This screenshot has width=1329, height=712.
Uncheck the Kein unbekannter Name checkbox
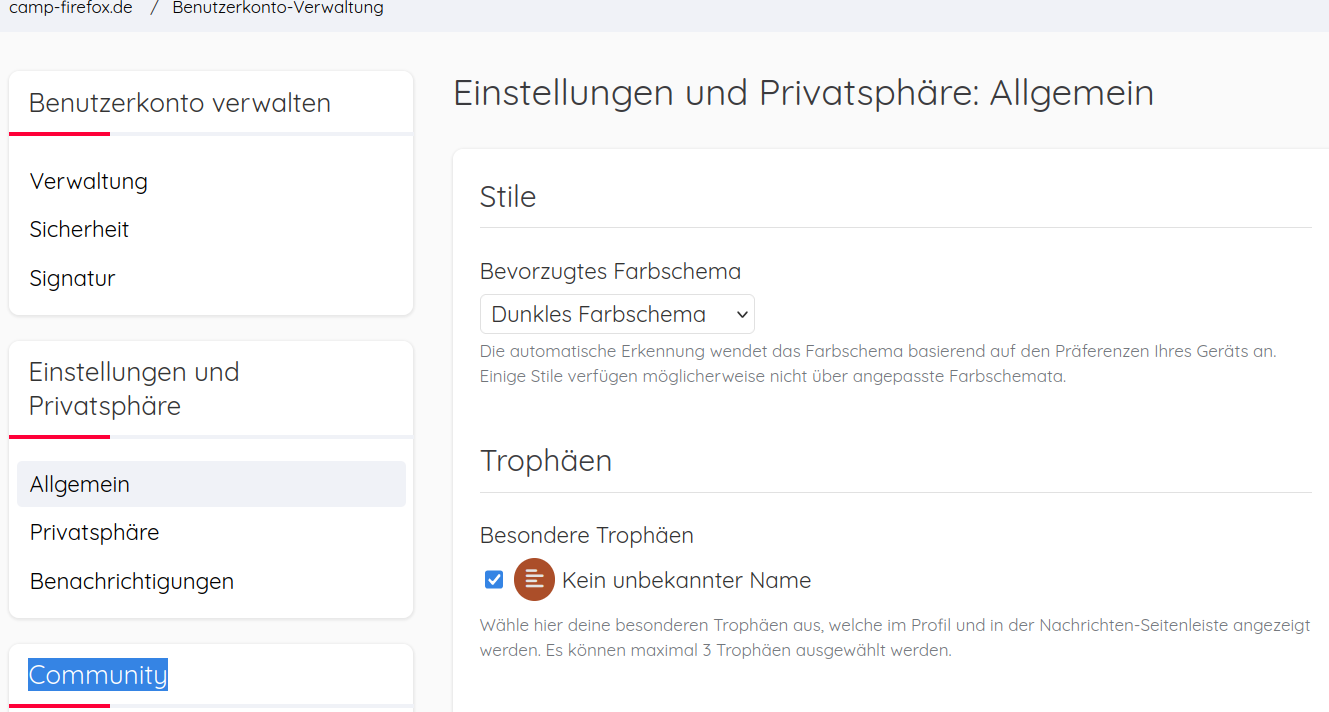point(494,579)
